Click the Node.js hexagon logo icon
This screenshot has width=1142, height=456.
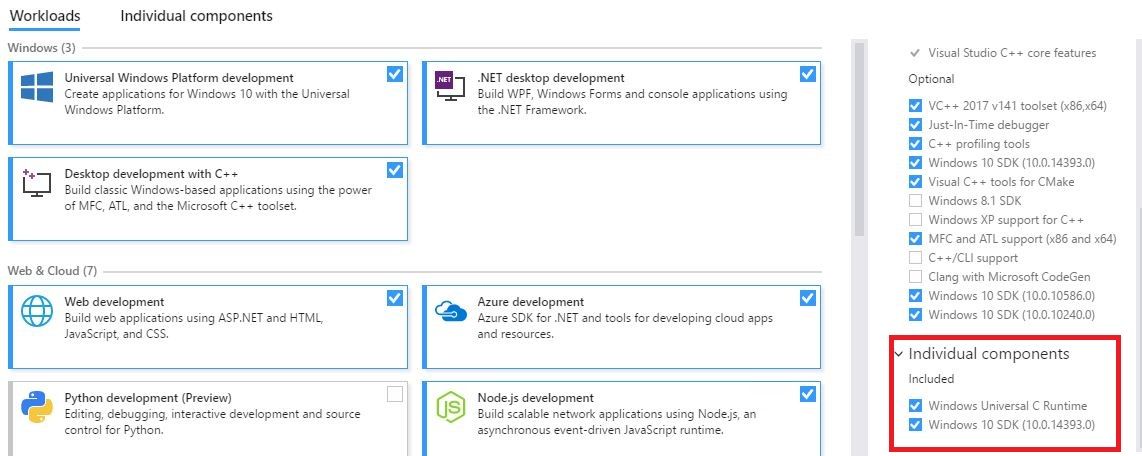(449, 406)
